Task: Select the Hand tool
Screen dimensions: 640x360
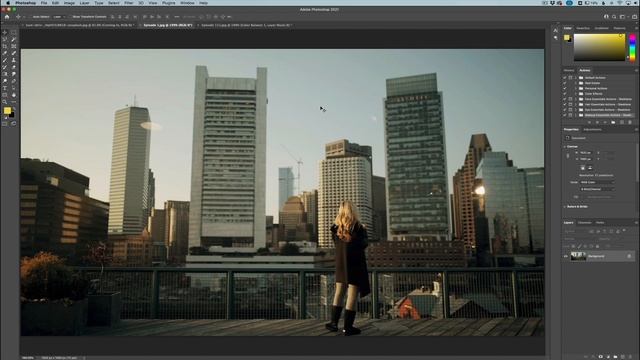Action: 14,95
